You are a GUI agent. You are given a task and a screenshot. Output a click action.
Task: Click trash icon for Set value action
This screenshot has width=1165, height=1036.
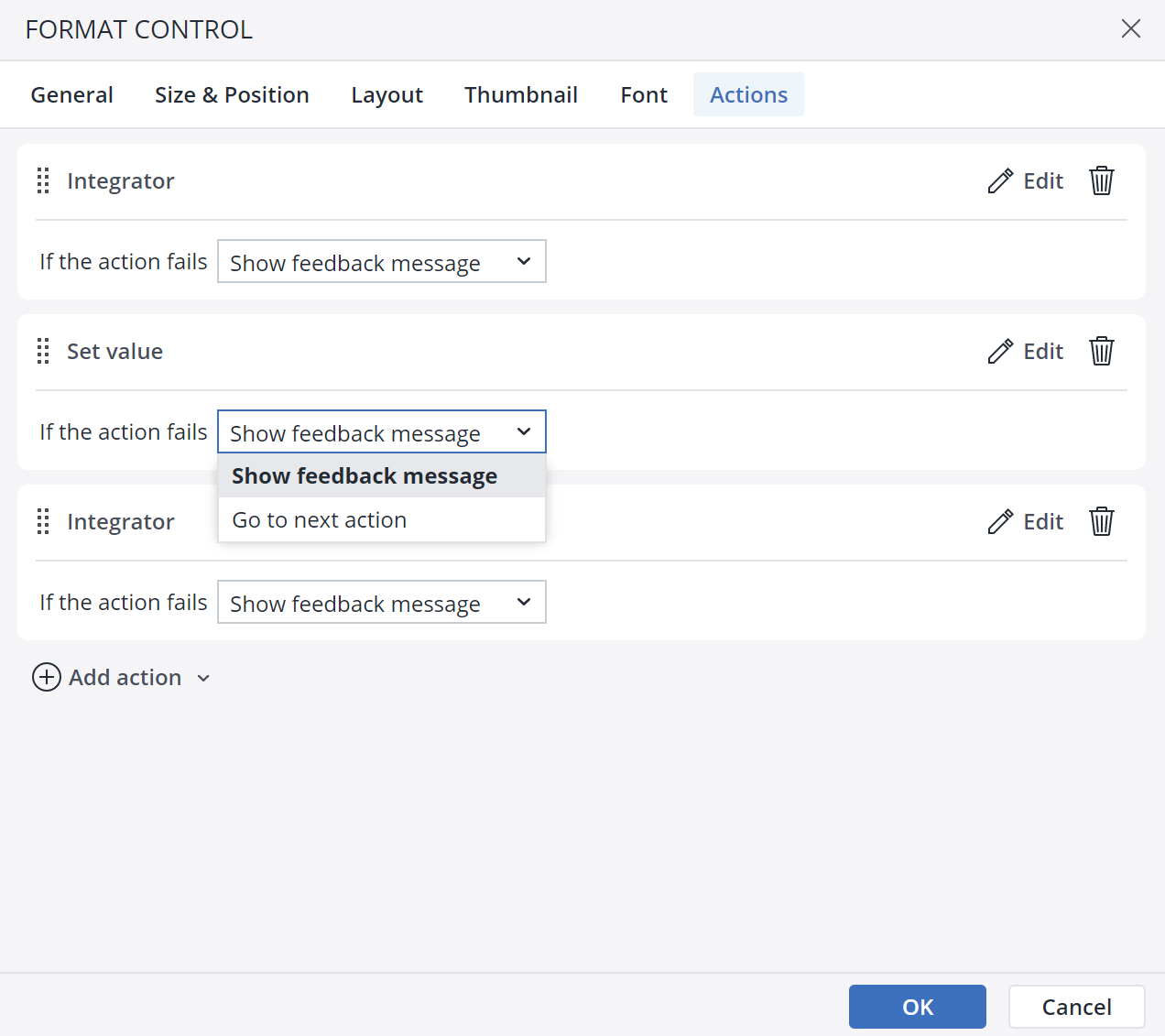[1101, 352]
